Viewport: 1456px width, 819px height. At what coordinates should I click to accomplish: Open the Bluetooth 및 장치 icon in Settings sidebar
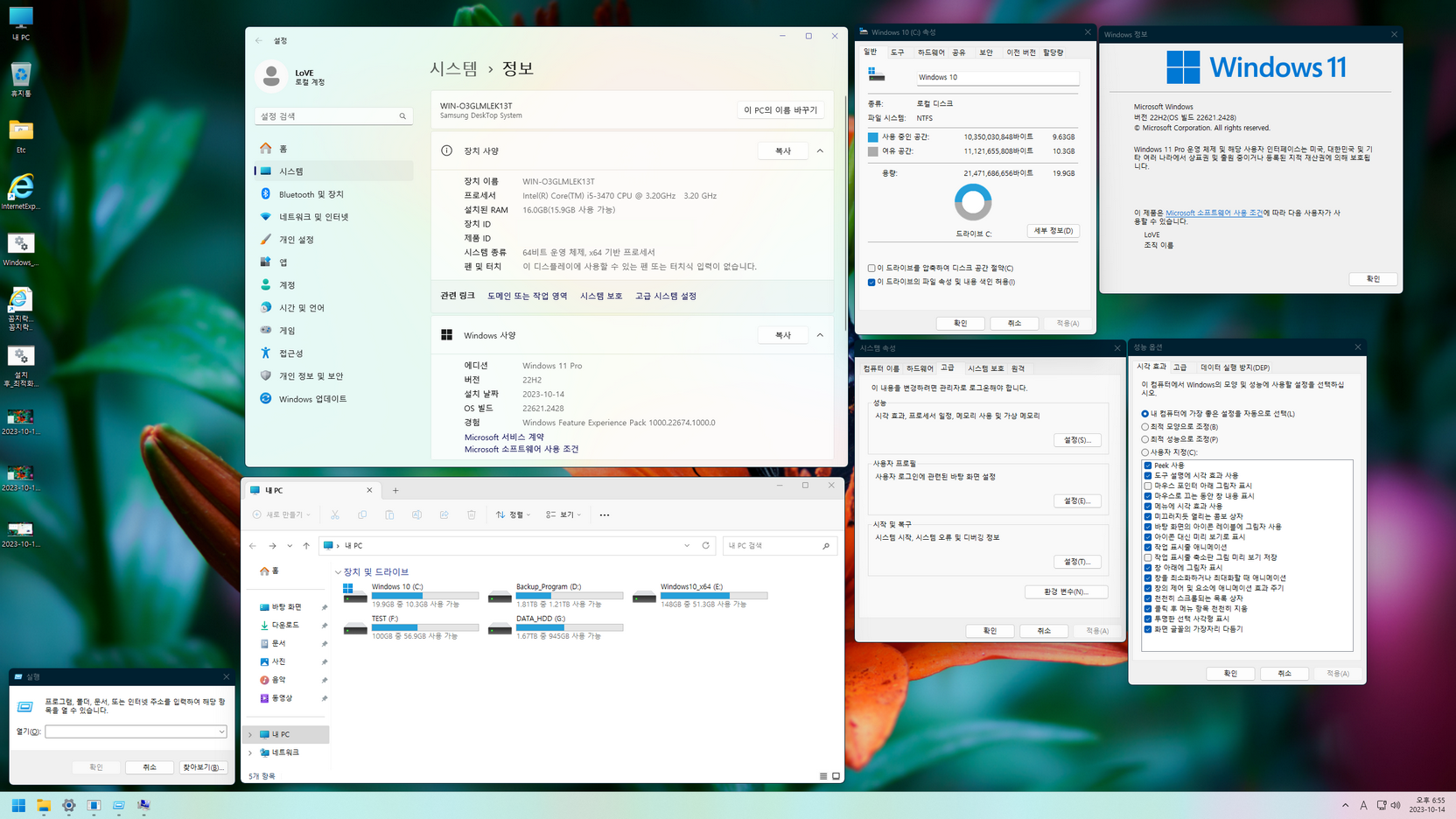tap(265, 193)
